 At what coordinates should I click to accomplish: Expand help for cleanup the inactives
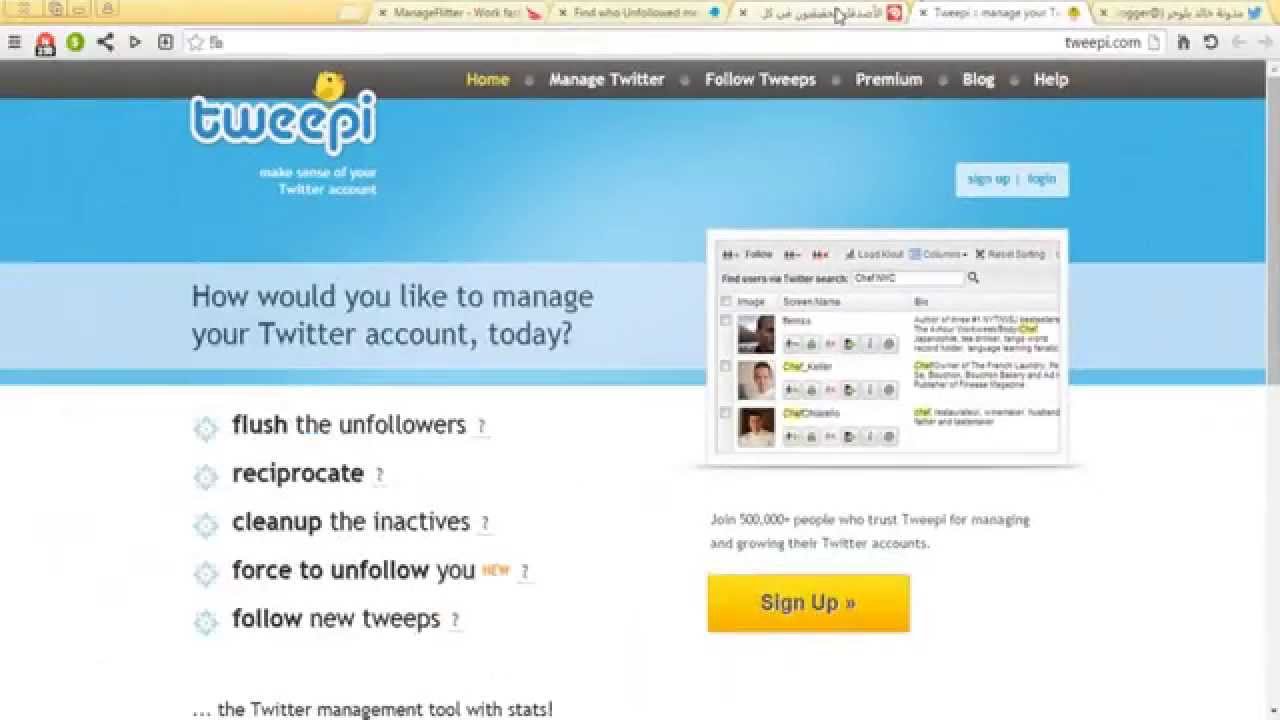click(x=485, y=523)
